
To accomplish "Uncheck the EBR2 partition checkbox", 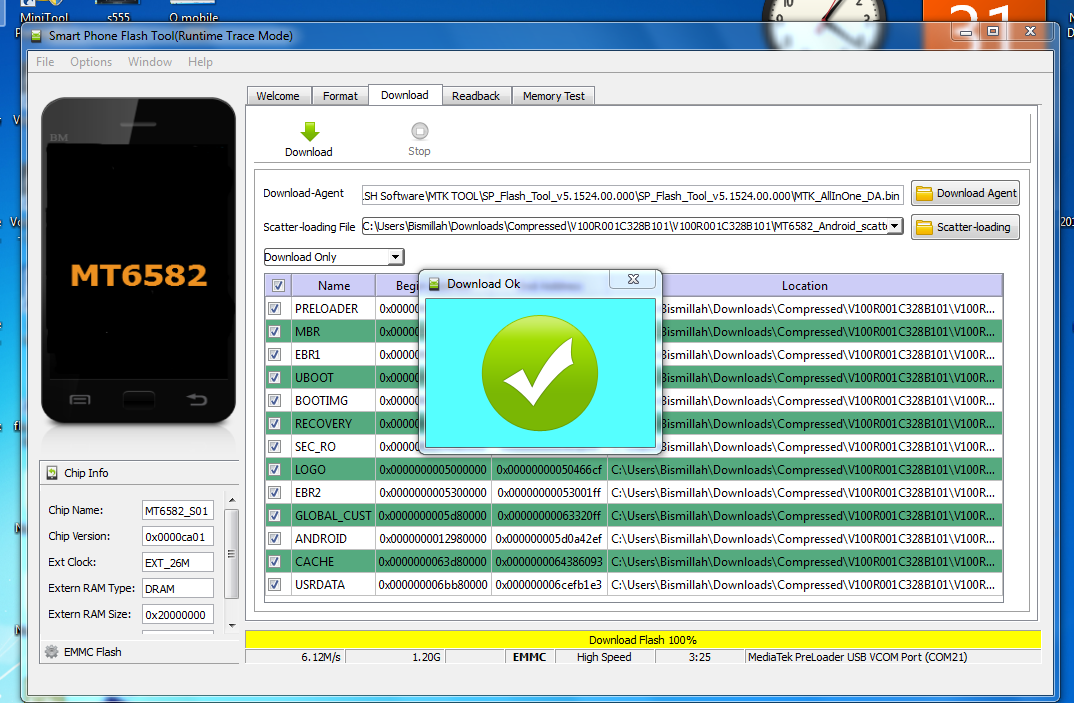I will pos(275,492).
